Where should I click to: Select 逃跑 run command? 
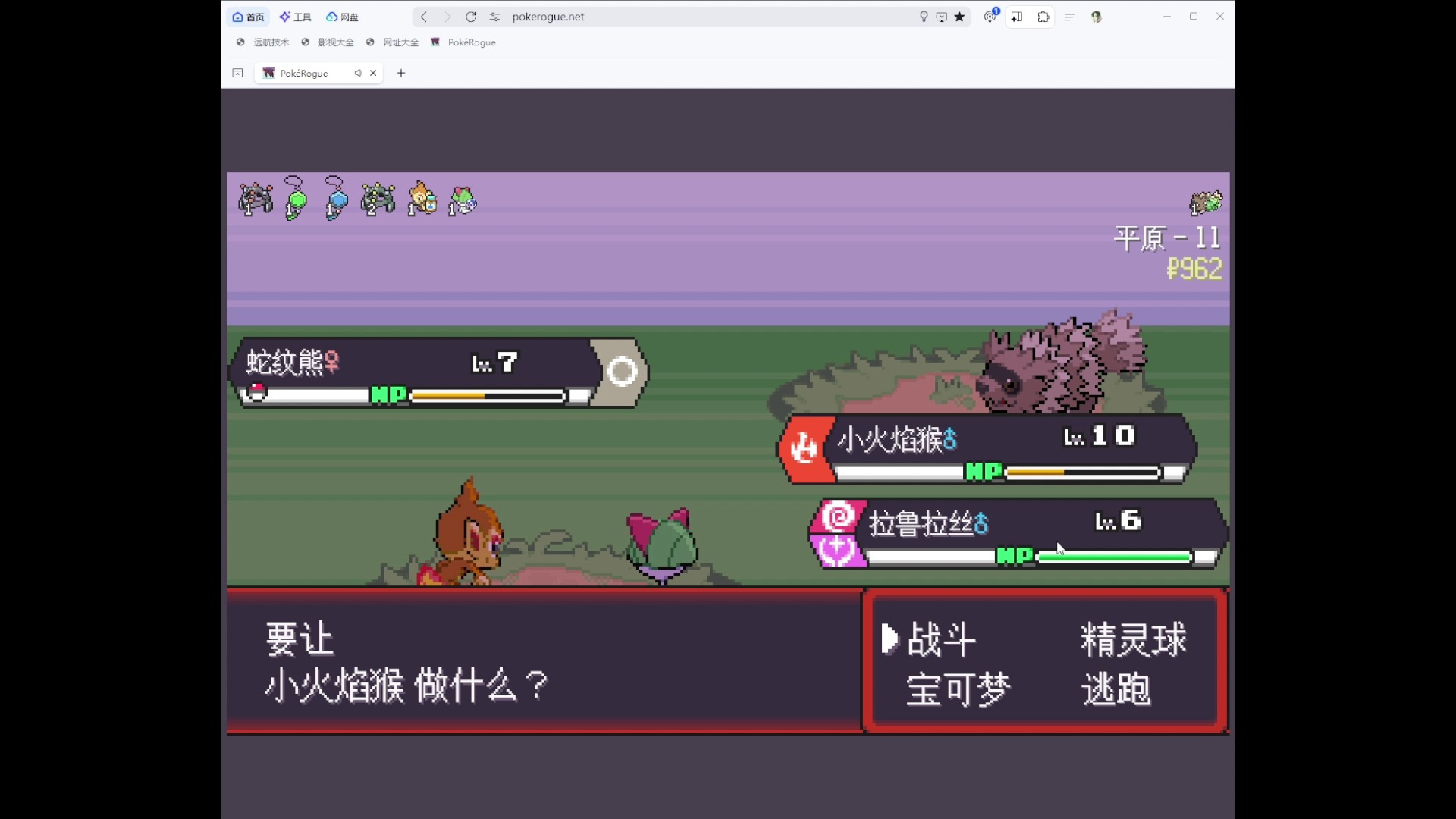click(1116, 689)
